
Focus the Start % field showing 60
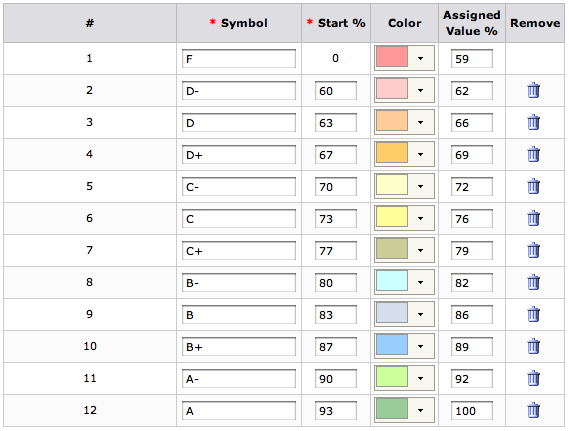[x=336, y=91]
